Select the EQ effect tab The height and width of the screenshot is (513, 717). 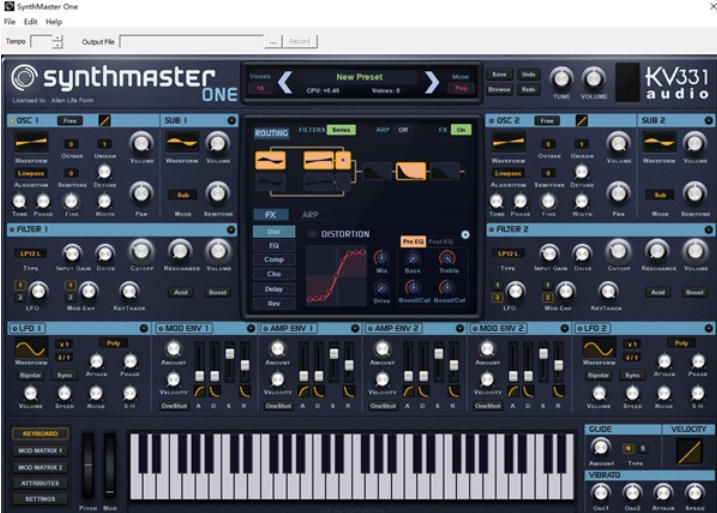click(x=274, y=246)
